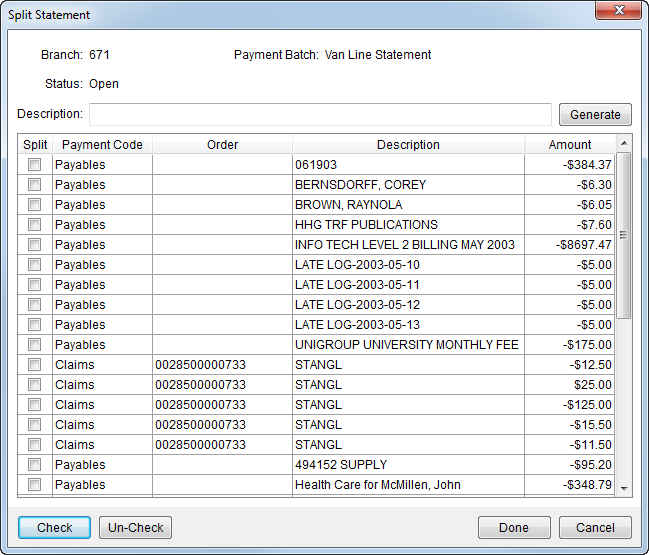Tick the checkbox for BERNSDORFF, COREY row
The height and width of the screenshot is (555, 649).
click(35, 185)
